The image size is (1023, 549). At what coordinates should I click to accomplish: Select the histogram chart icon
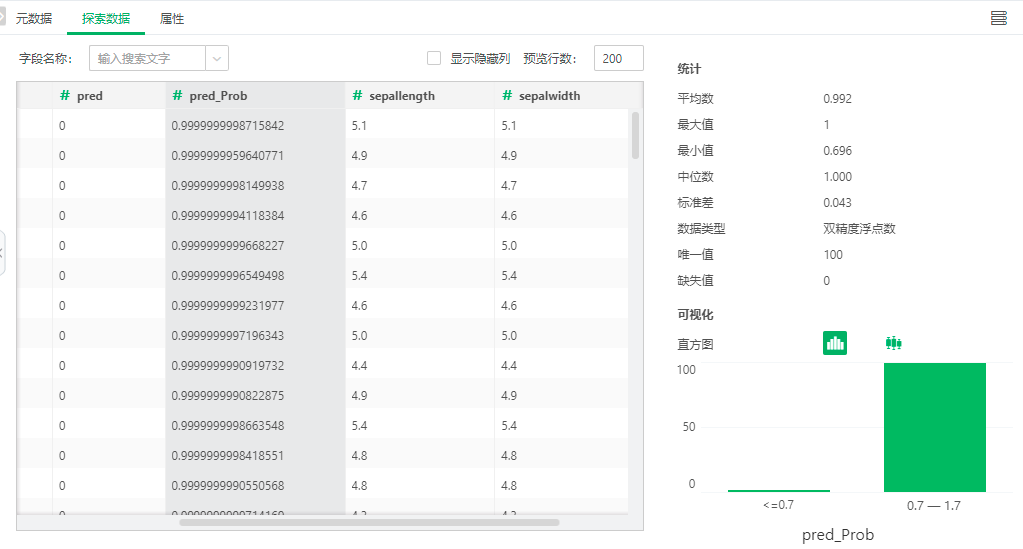(834, 343)
